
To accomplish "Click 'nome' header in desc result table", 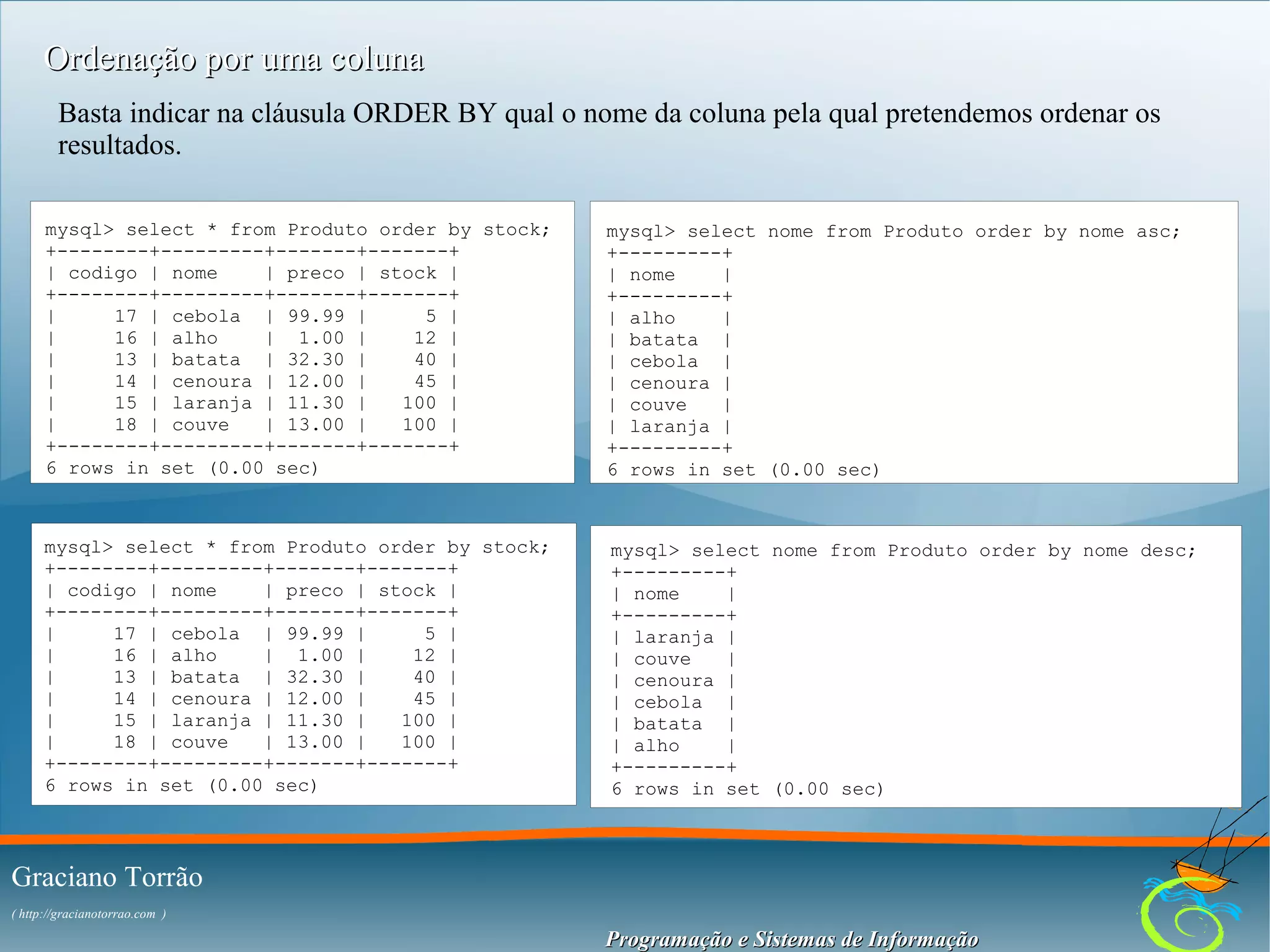I will (656, 594).
